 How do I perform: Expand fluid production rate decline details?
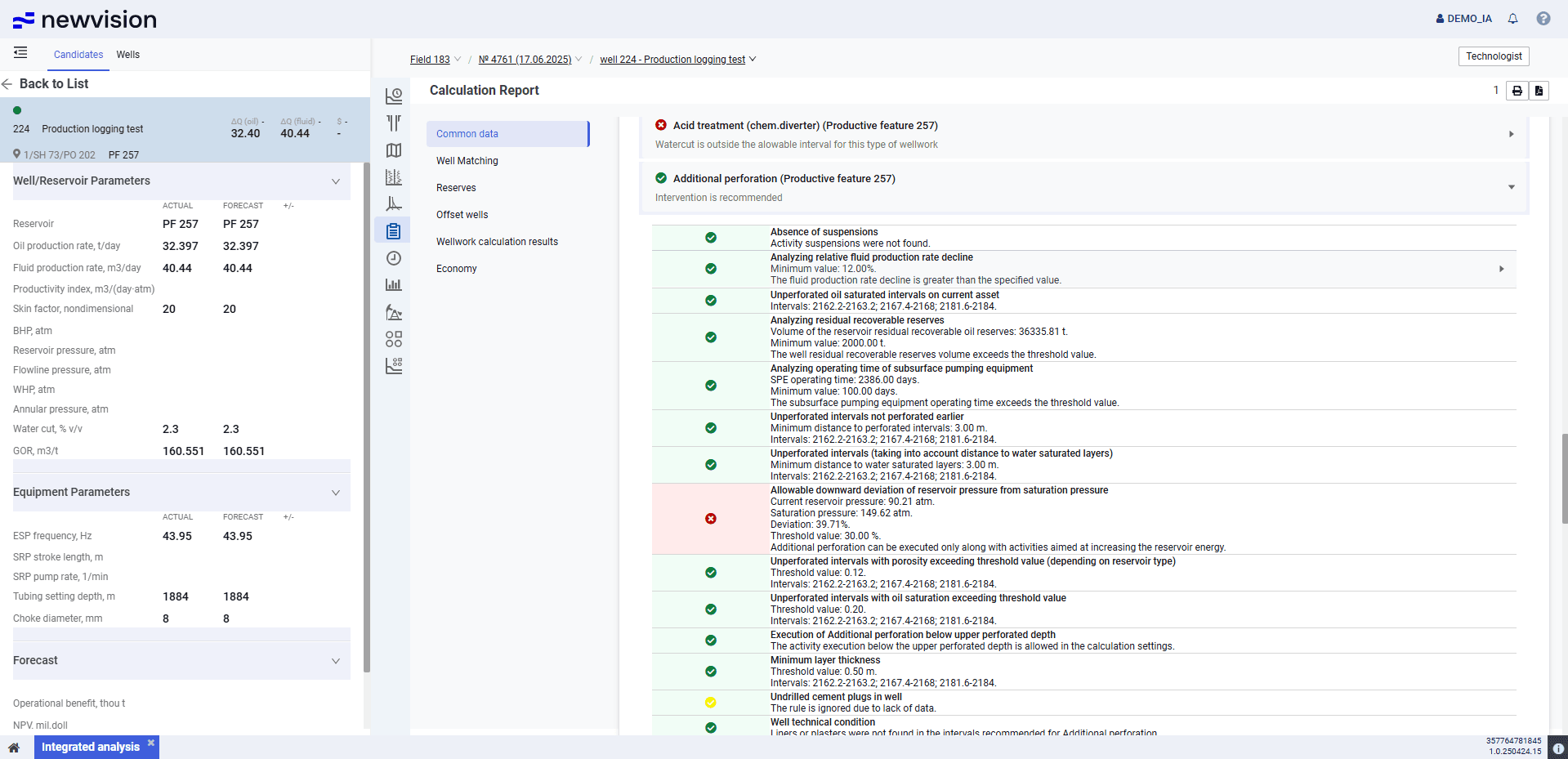coord(1501,269)
